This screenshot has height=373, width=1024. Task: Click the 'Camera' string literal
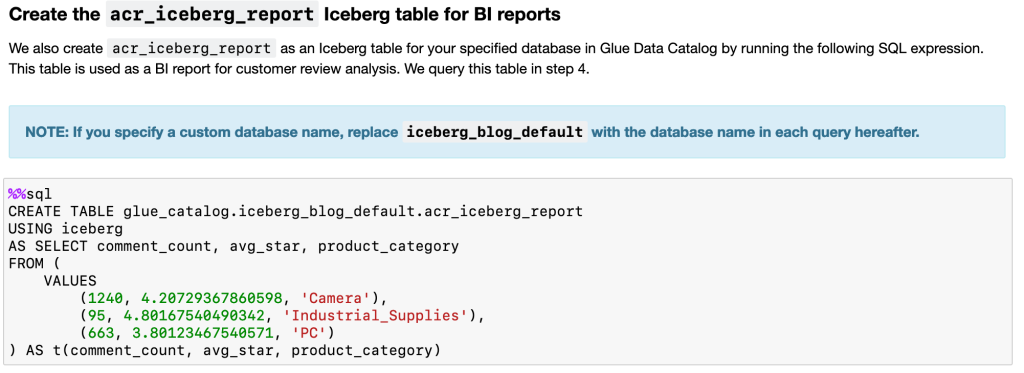point(336,299)
